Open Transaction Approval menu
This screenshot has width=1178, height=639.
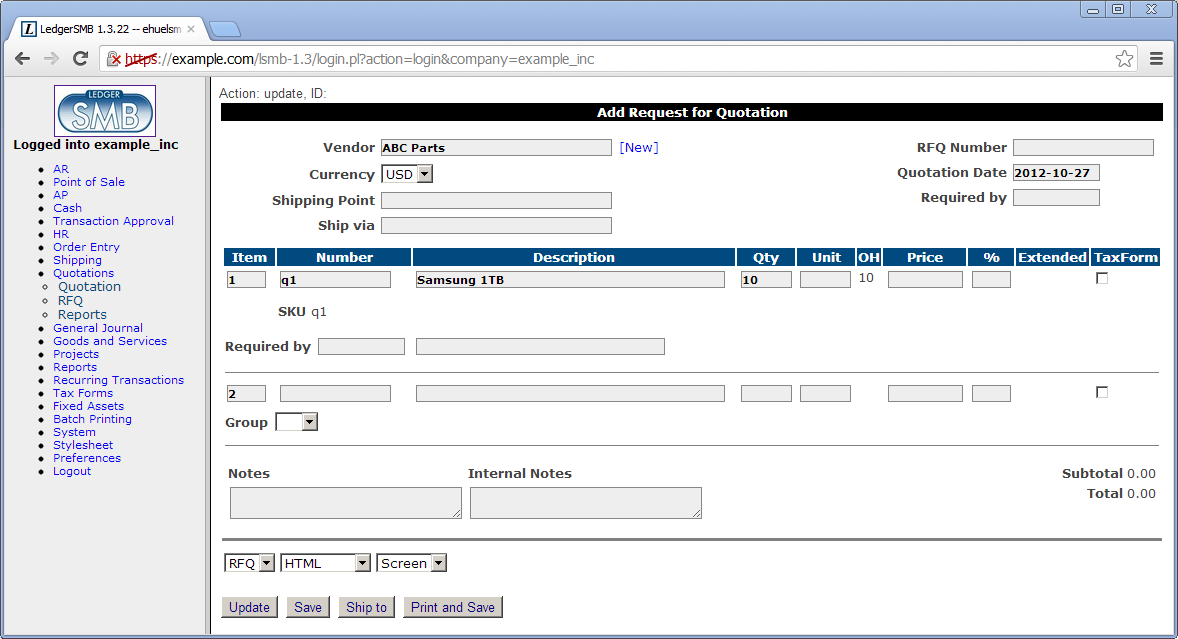click(x=113, y=221)
